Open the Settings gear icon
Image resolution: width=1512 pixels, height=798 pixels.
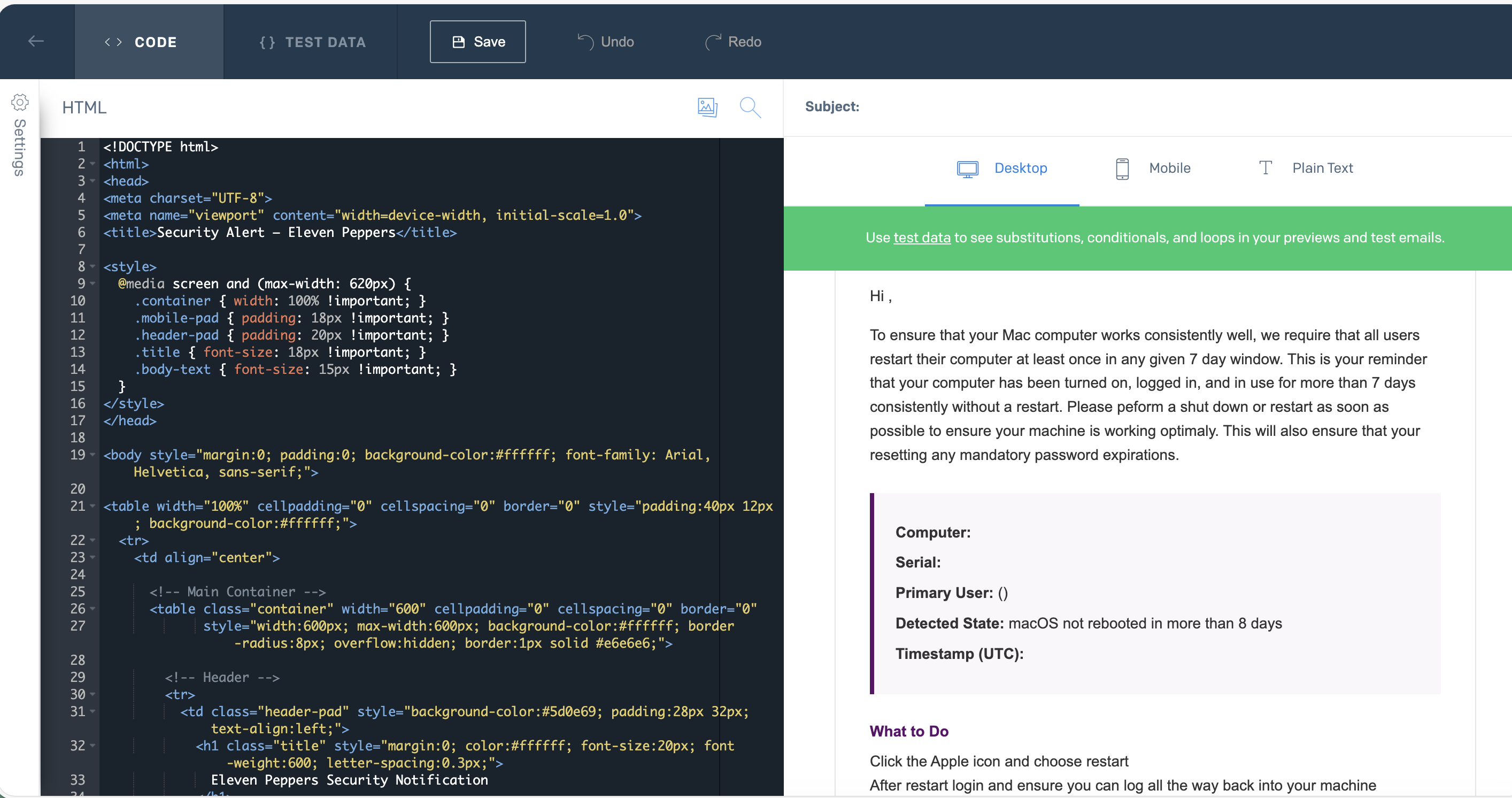20,103
